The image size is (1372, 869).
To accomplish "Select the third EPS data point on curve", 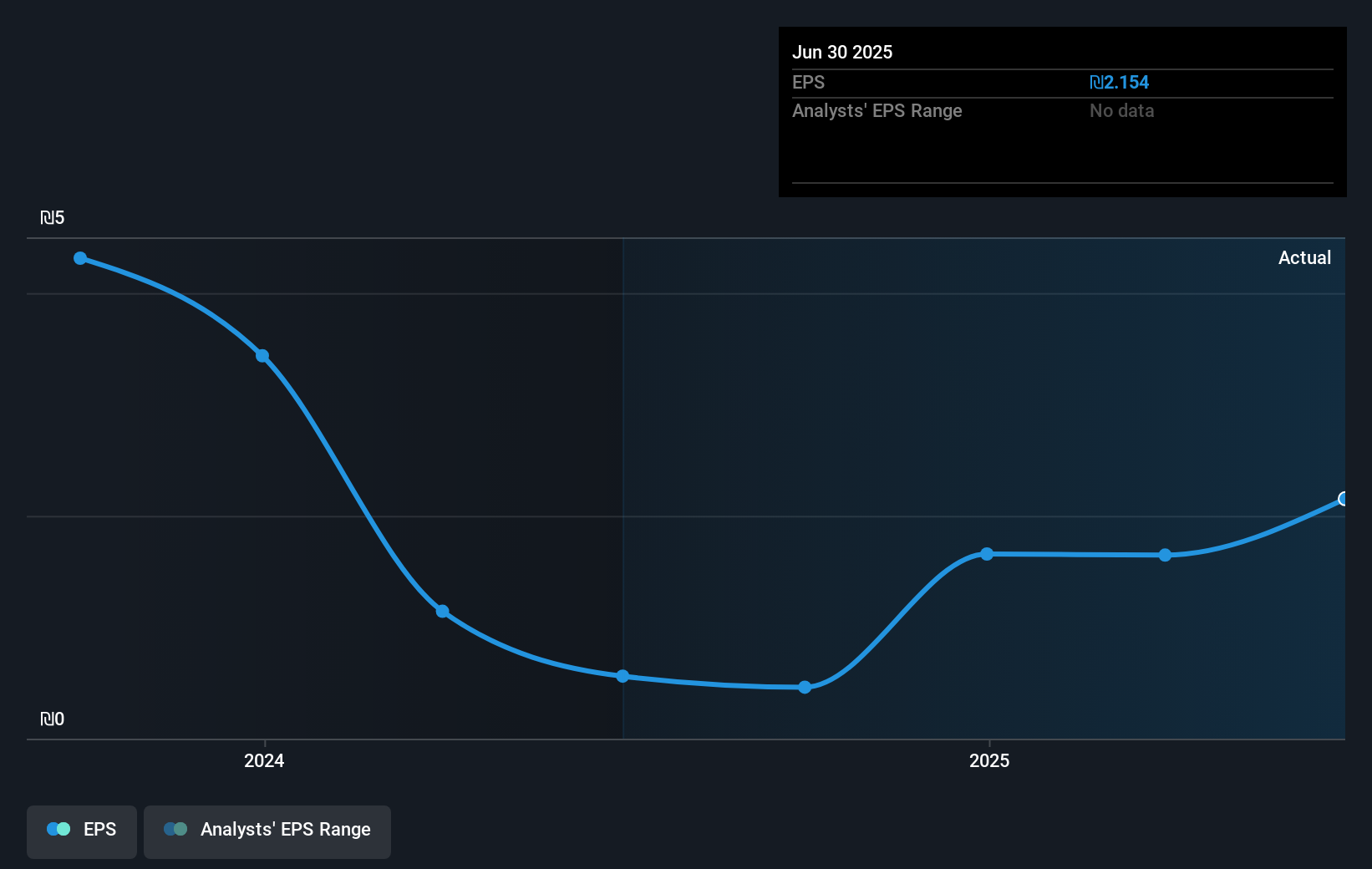I will [x=443, y=611].
